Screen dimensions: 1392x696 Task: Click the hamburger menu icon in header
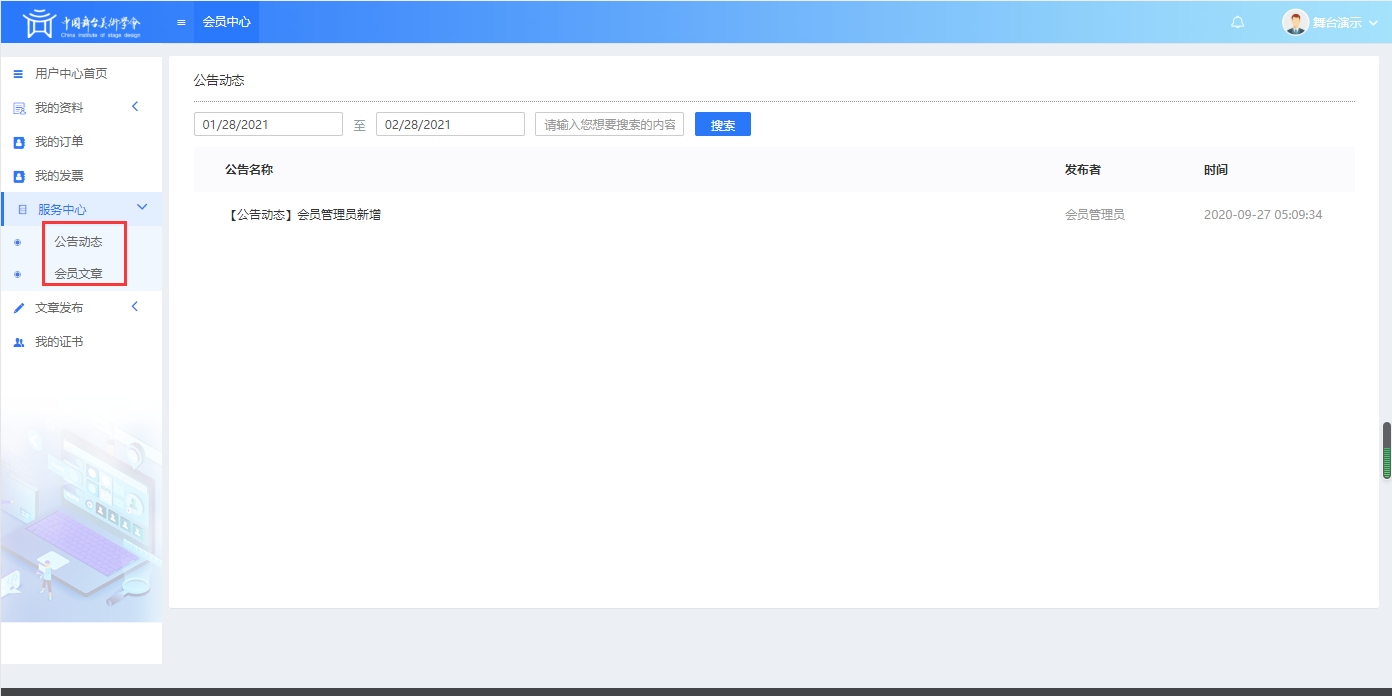(x=181, y=22)
